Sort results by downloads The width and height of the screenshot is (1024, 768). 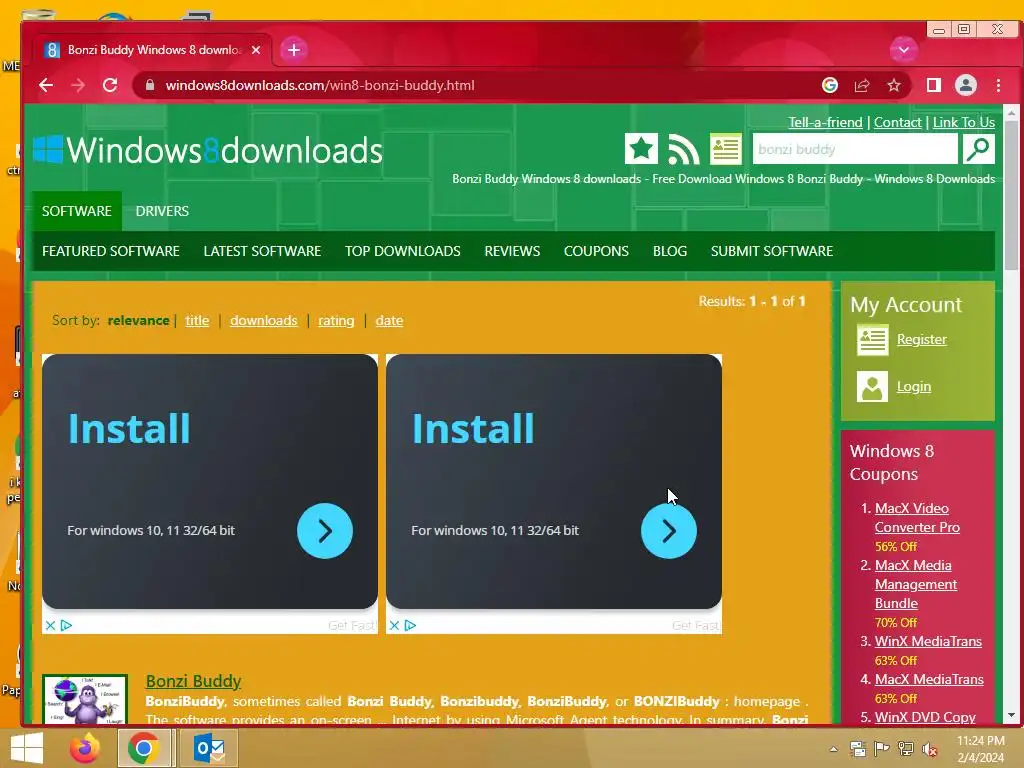[263, 321]
